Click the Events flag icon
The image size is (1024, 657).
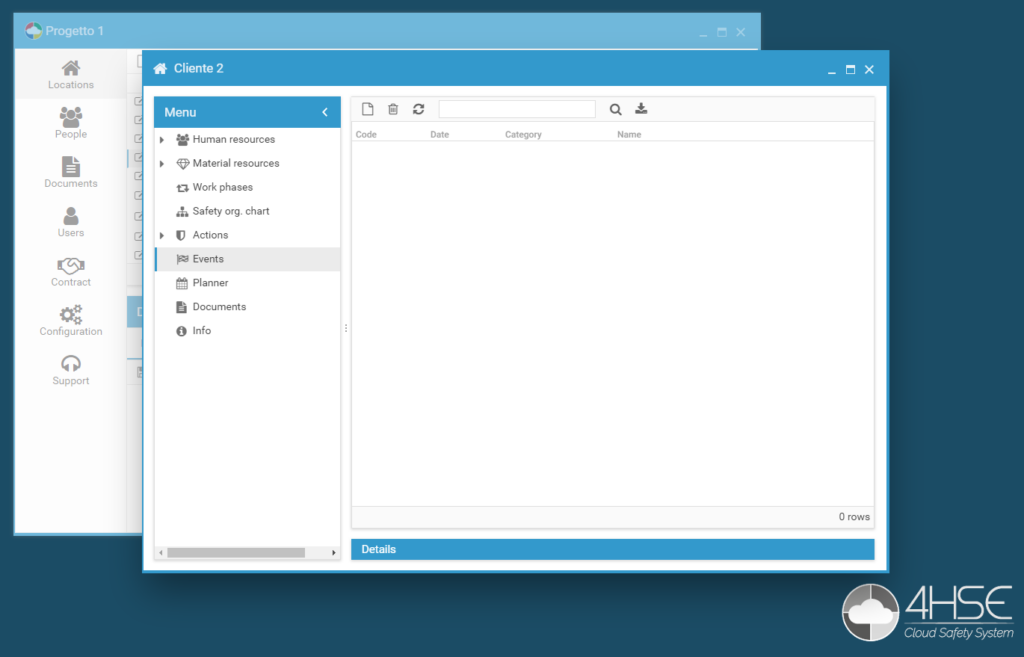pyautogui.click(x=182, y=259)
